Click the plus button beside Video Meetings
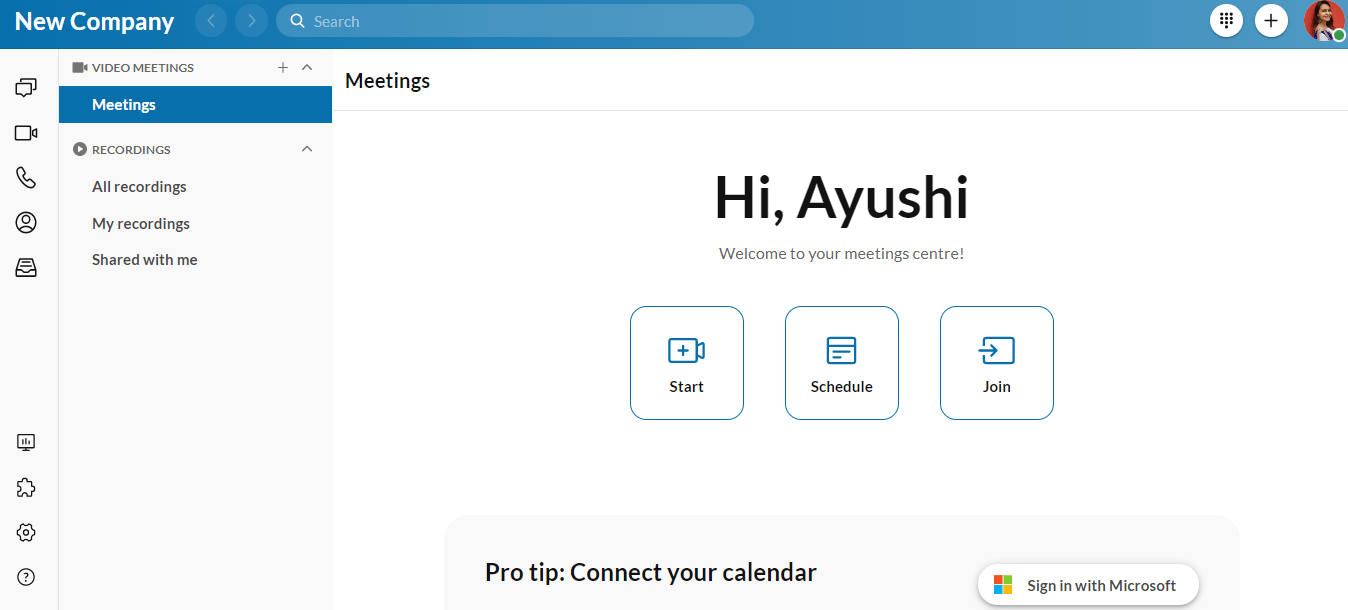1348x610 pixels. pyautogui.click(x=283, y=68)
